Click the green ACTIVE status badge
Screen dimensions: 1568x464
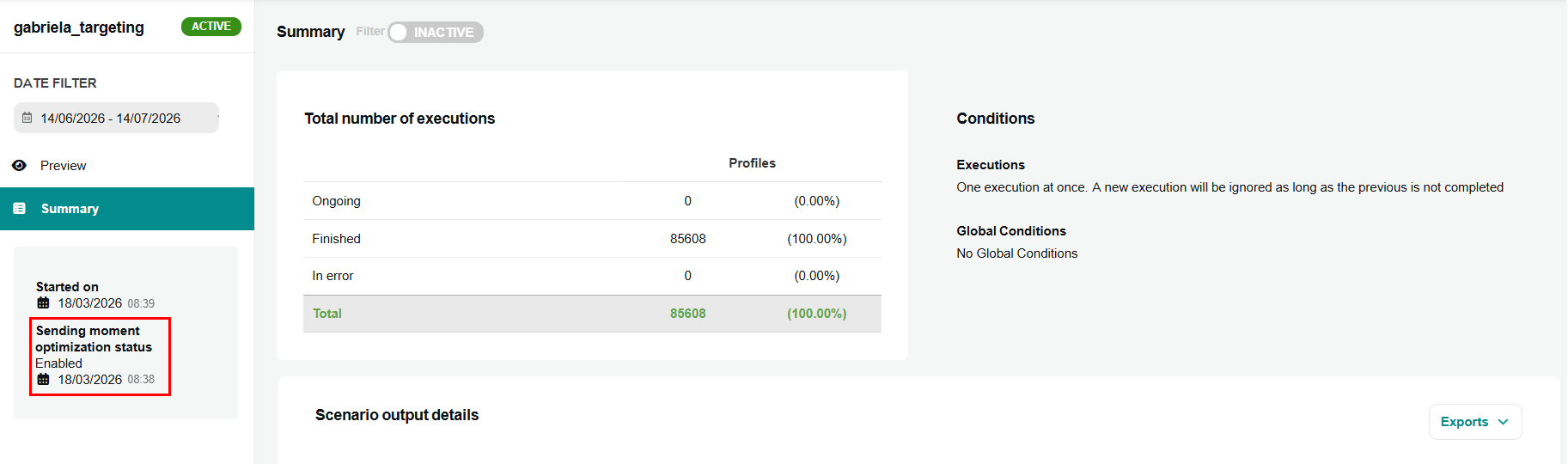[x=211, y=27]
